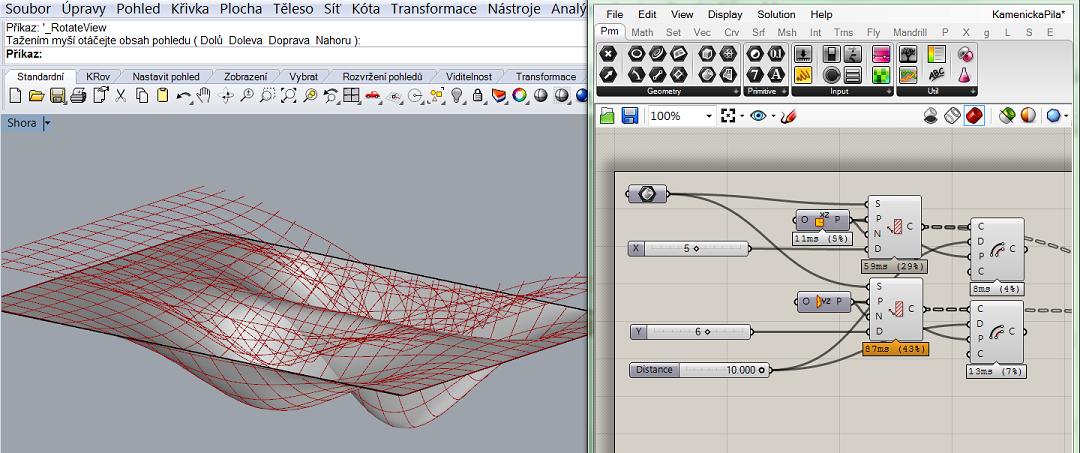
Task: Toggle the eye preview settings icon
Action: (759, 116)
